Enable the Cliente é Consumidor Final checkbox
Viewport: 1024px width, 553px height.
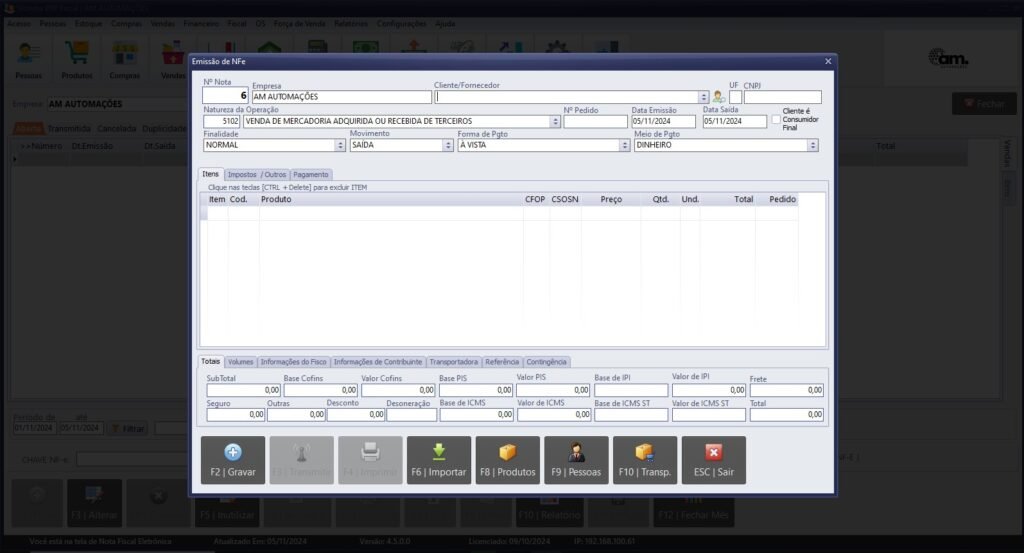pos(776,119)
